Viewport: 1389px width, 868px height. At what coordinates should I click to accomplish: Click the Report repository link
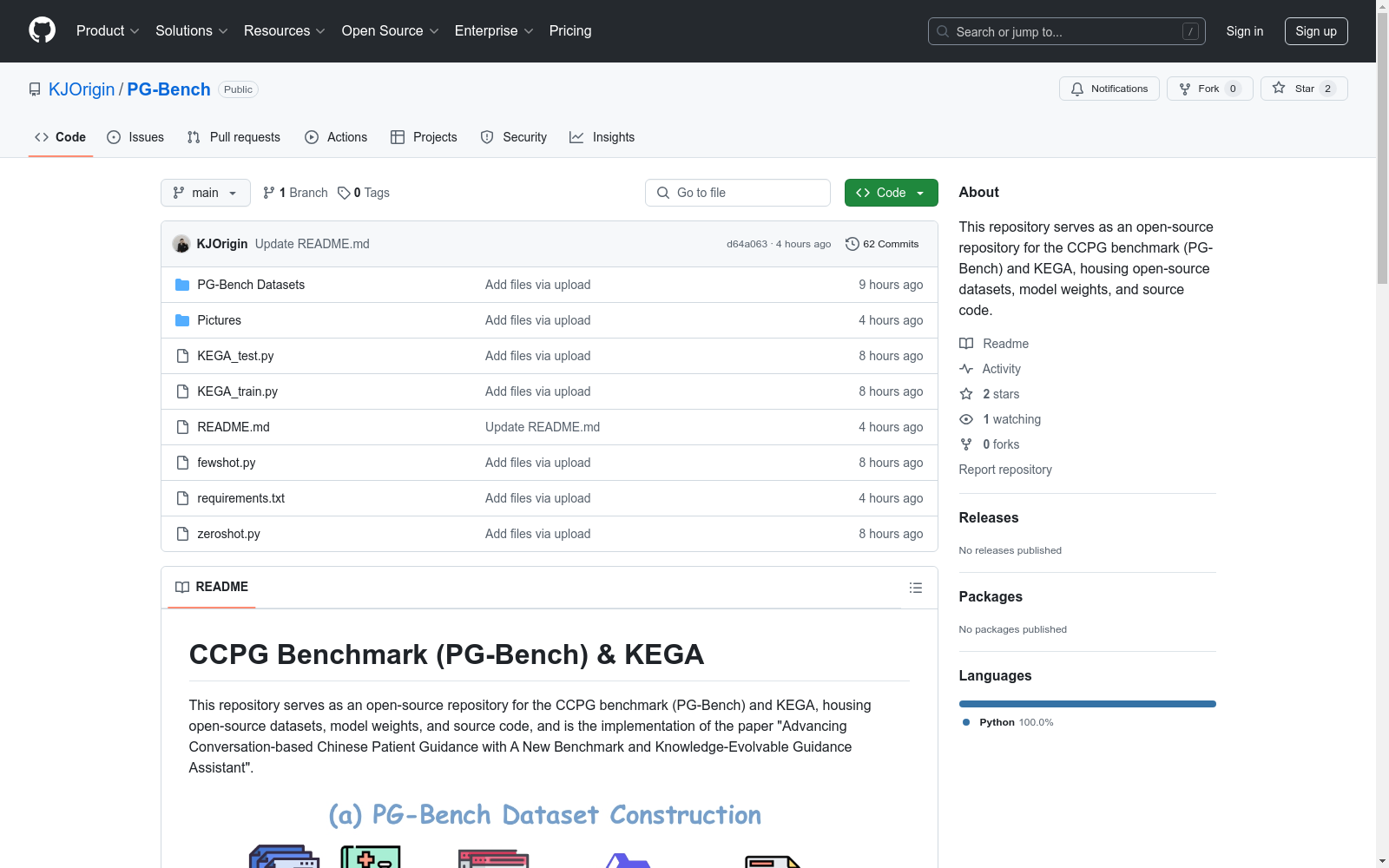[1005, 470]
